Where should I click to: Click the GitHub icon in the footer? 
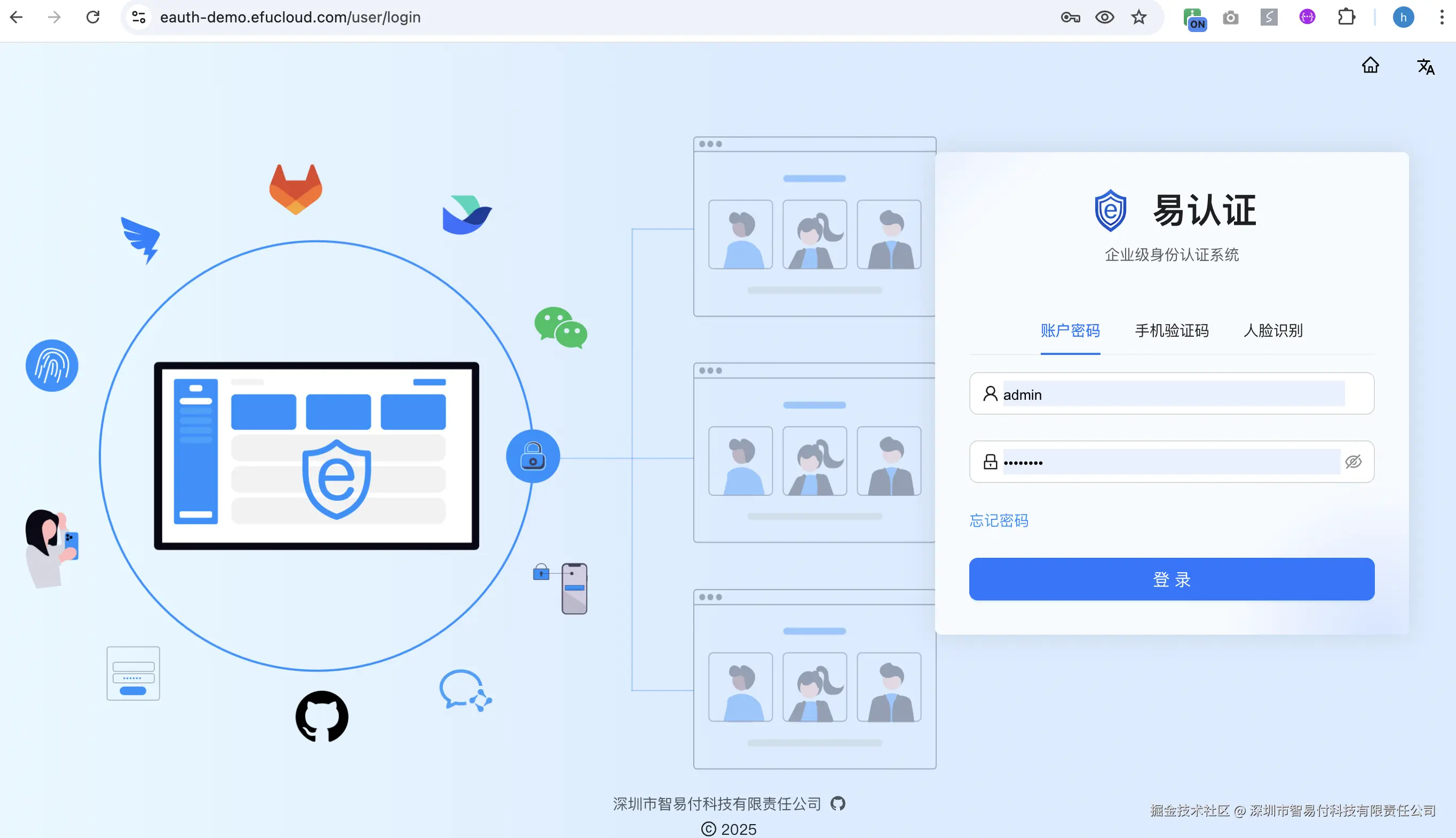point(838,803)
